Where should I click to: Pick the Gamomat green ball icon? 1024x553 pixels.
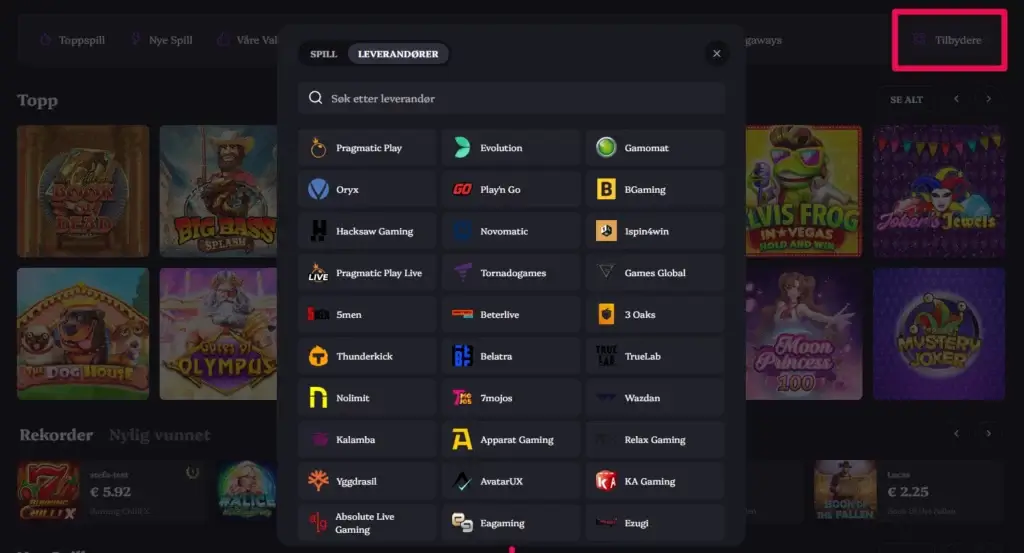point(606,148)
